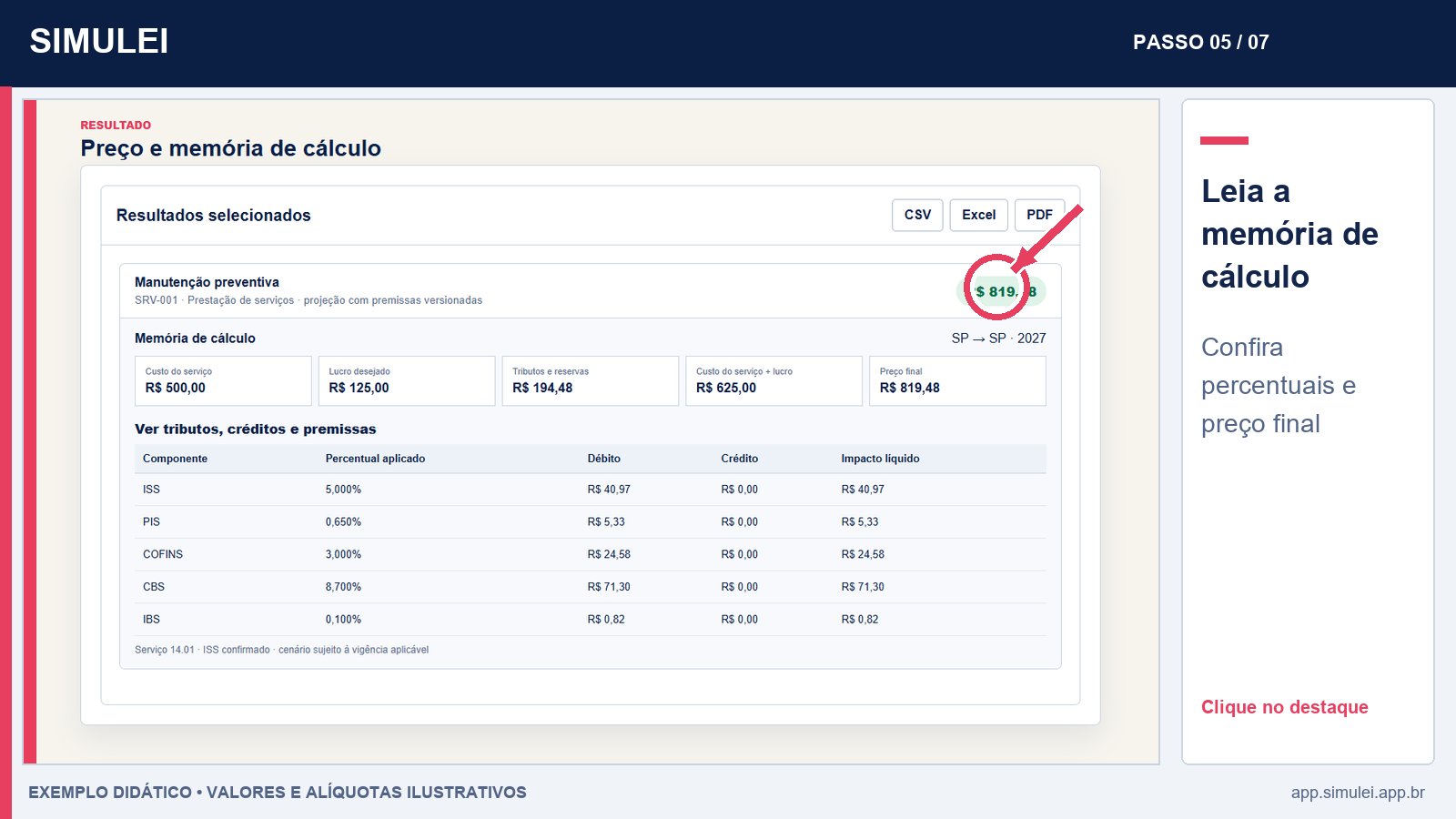Click the R$ 40,97 debit value for ISS
The height and width of the screenshot is (819, 1456).
click(609, 490)
